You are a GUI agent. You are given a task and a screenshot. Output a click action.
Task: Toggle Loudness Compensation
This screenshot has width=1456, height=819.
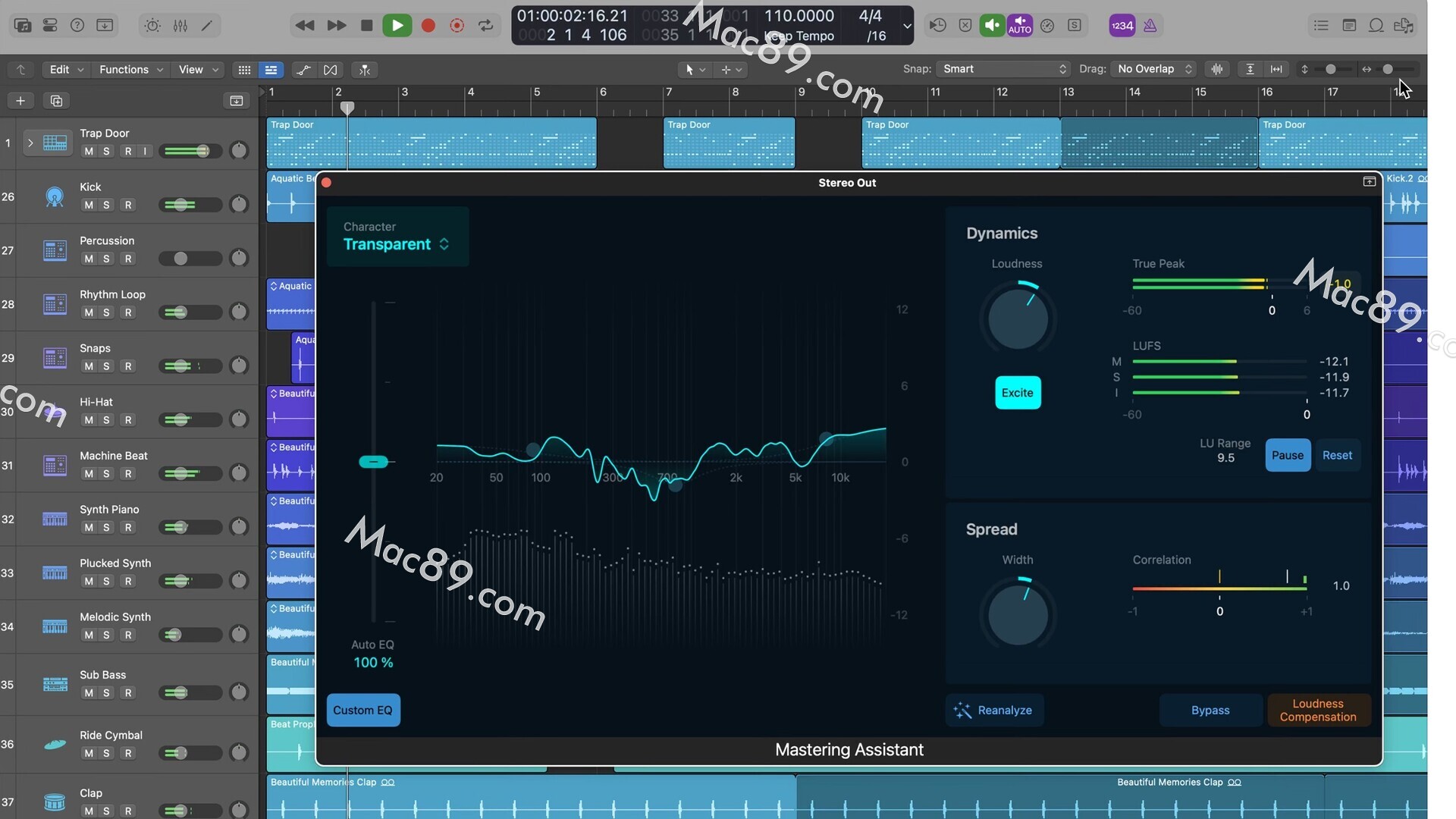tap(1318, 711)
